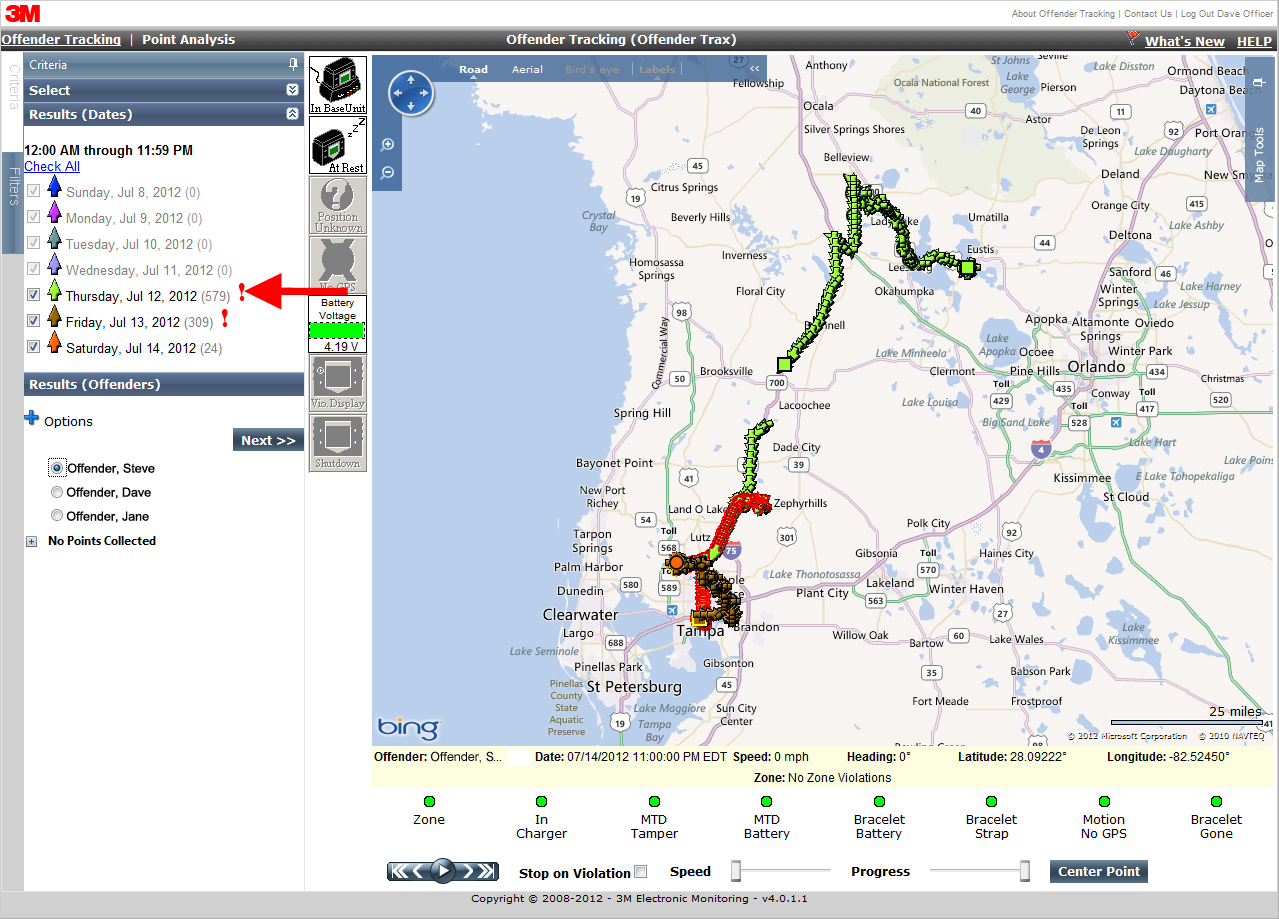
Task: Select Offender, Dave radio button
Action: (57, 492)
